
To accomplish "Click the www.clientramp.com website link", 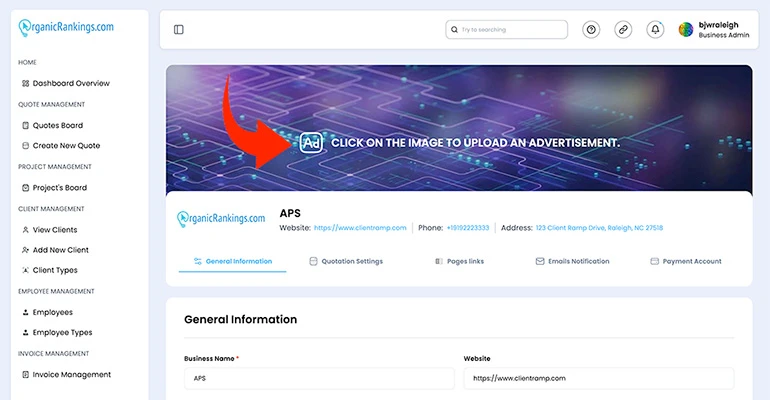I will point(360,228).
